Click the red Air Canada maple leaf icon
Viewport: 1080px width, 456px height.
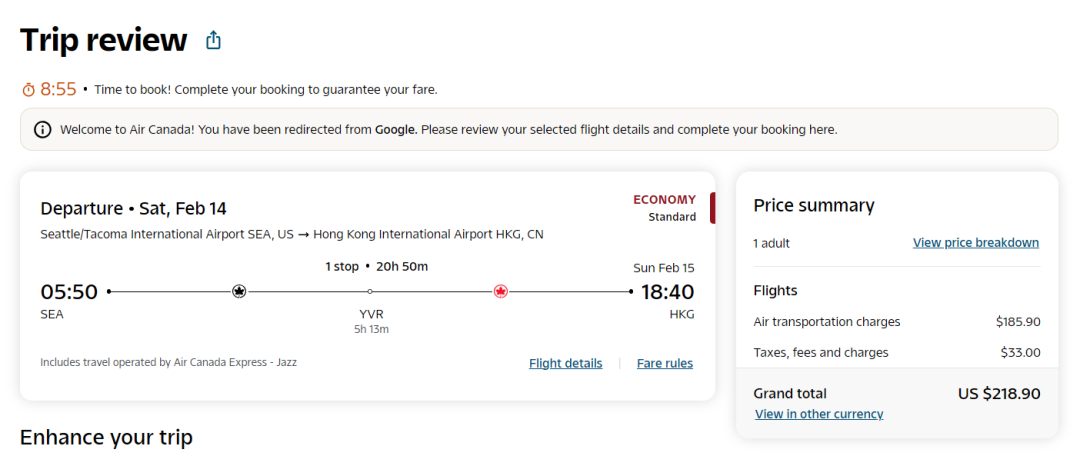[x=501, y=292]
